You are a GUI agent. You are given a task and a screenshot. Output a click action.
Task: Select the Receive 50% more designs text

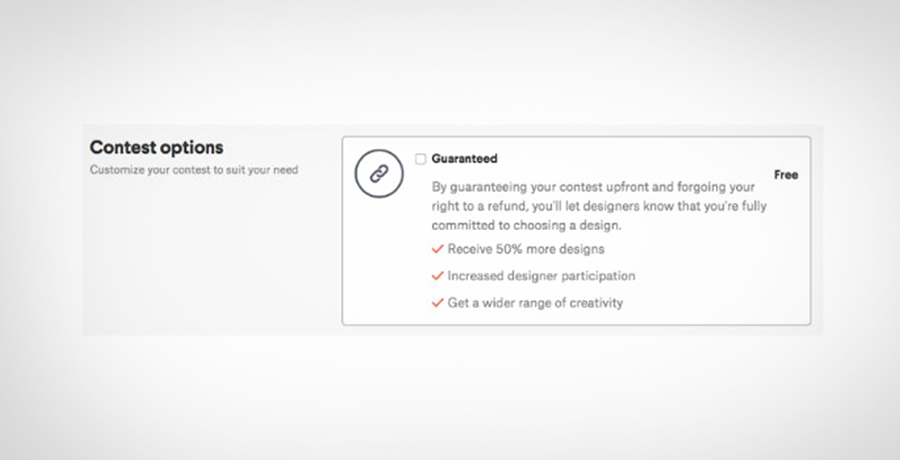[526, 249]
